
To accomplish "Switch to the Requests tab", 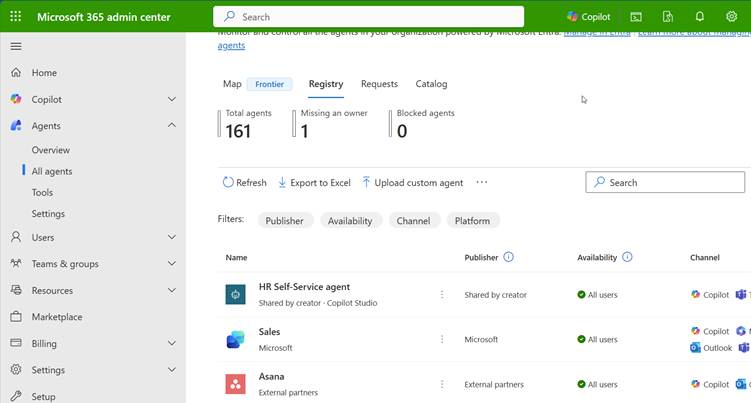I will [379, 84].
